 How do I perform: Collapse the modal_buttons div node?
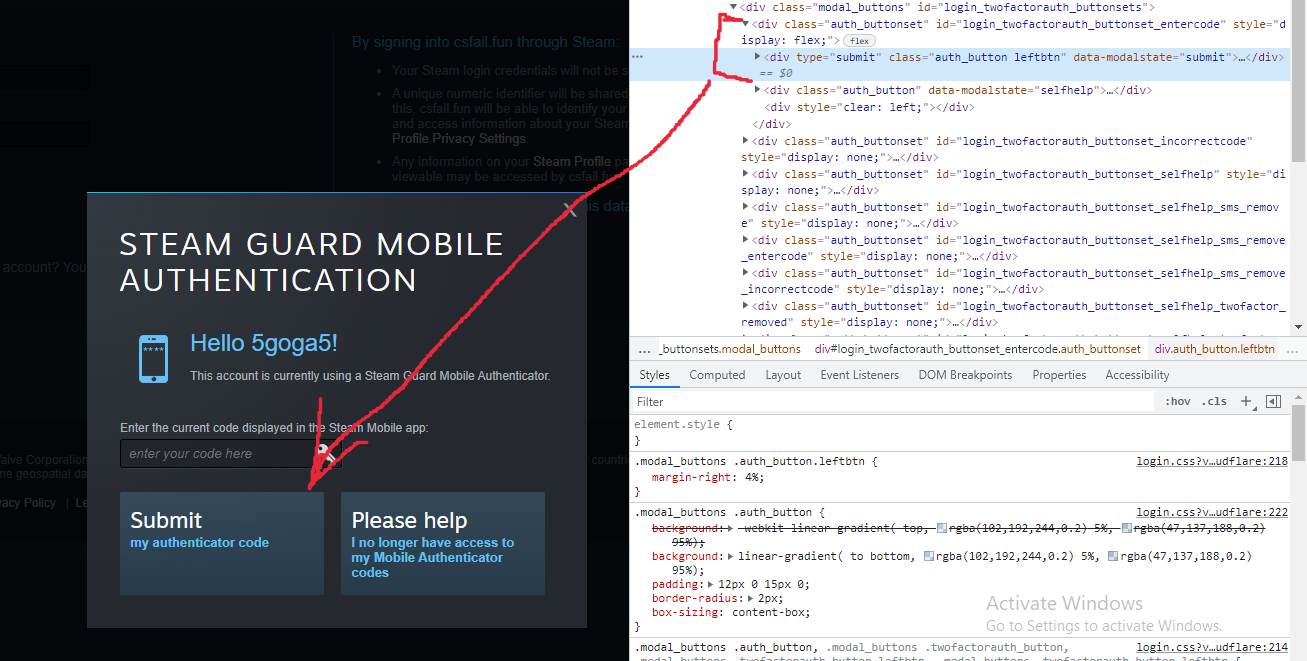pyautogui.click(x=734, y=7)
